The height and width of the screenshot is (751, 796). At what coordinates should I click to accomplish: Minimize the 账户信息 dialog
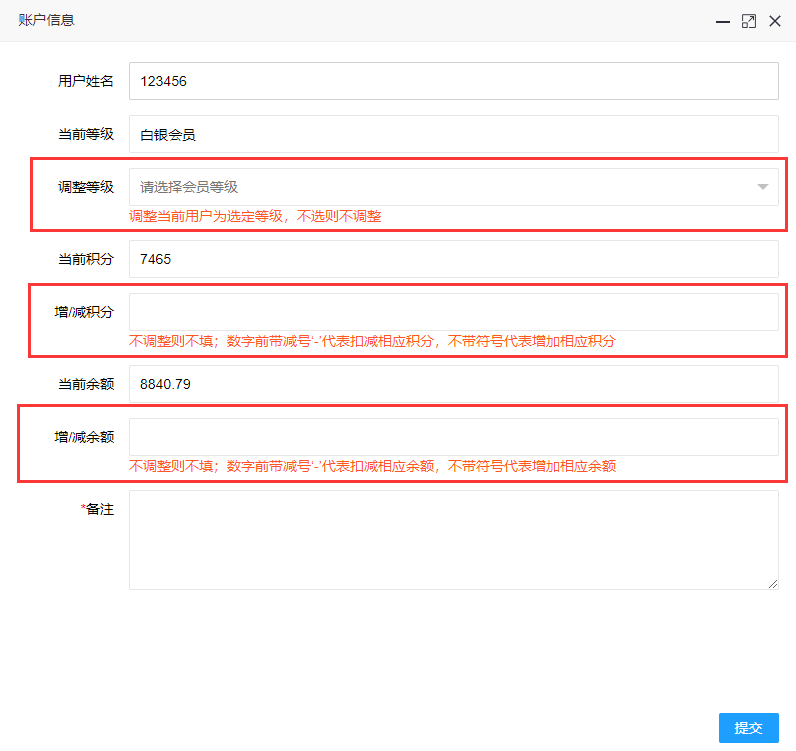point(722,21)
